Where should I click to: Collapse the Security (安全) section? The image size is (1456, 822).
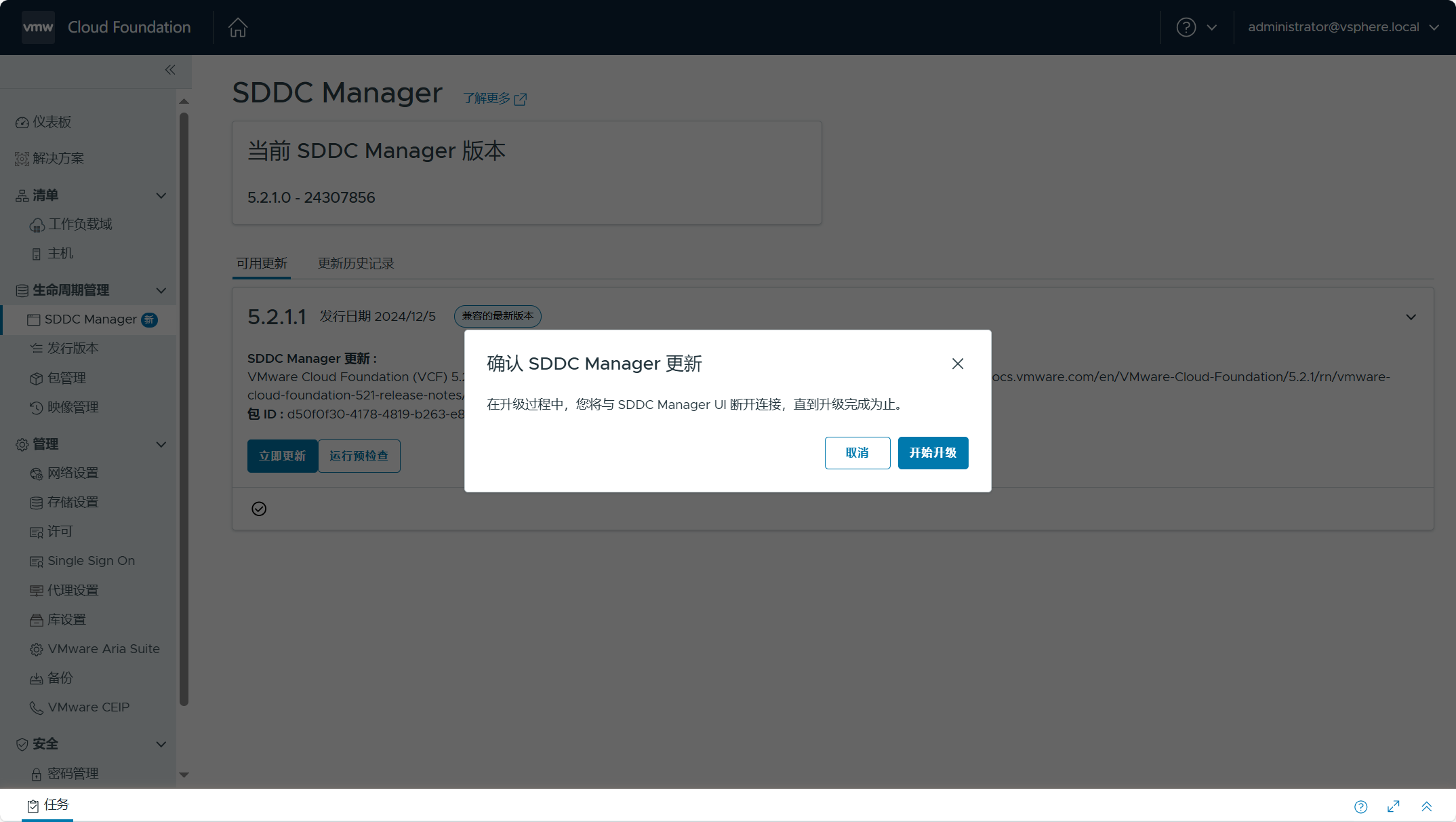coord(161,744)
